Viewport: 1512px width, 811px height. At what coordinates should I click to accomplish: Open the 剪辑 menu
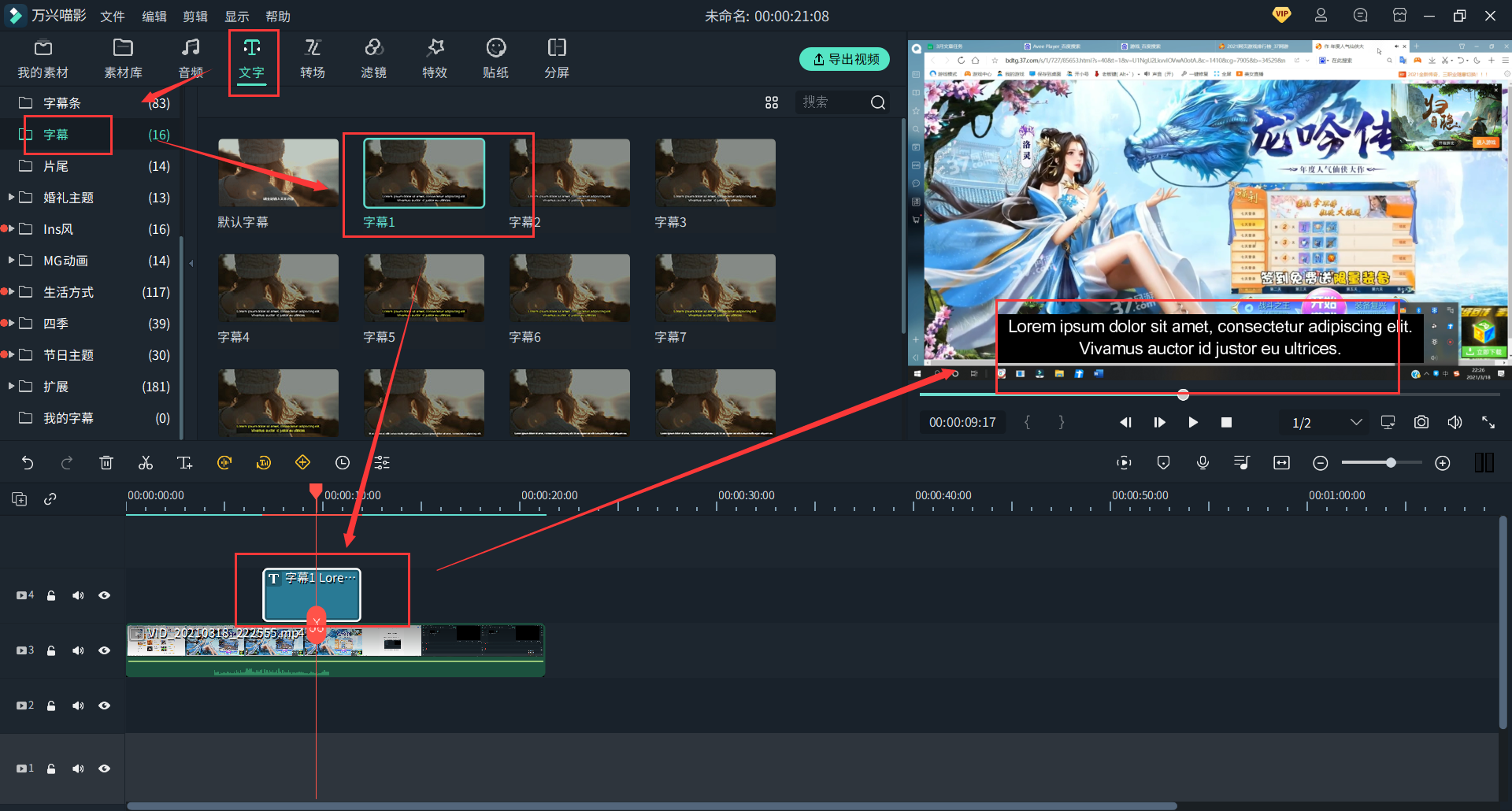click(195, 17)
